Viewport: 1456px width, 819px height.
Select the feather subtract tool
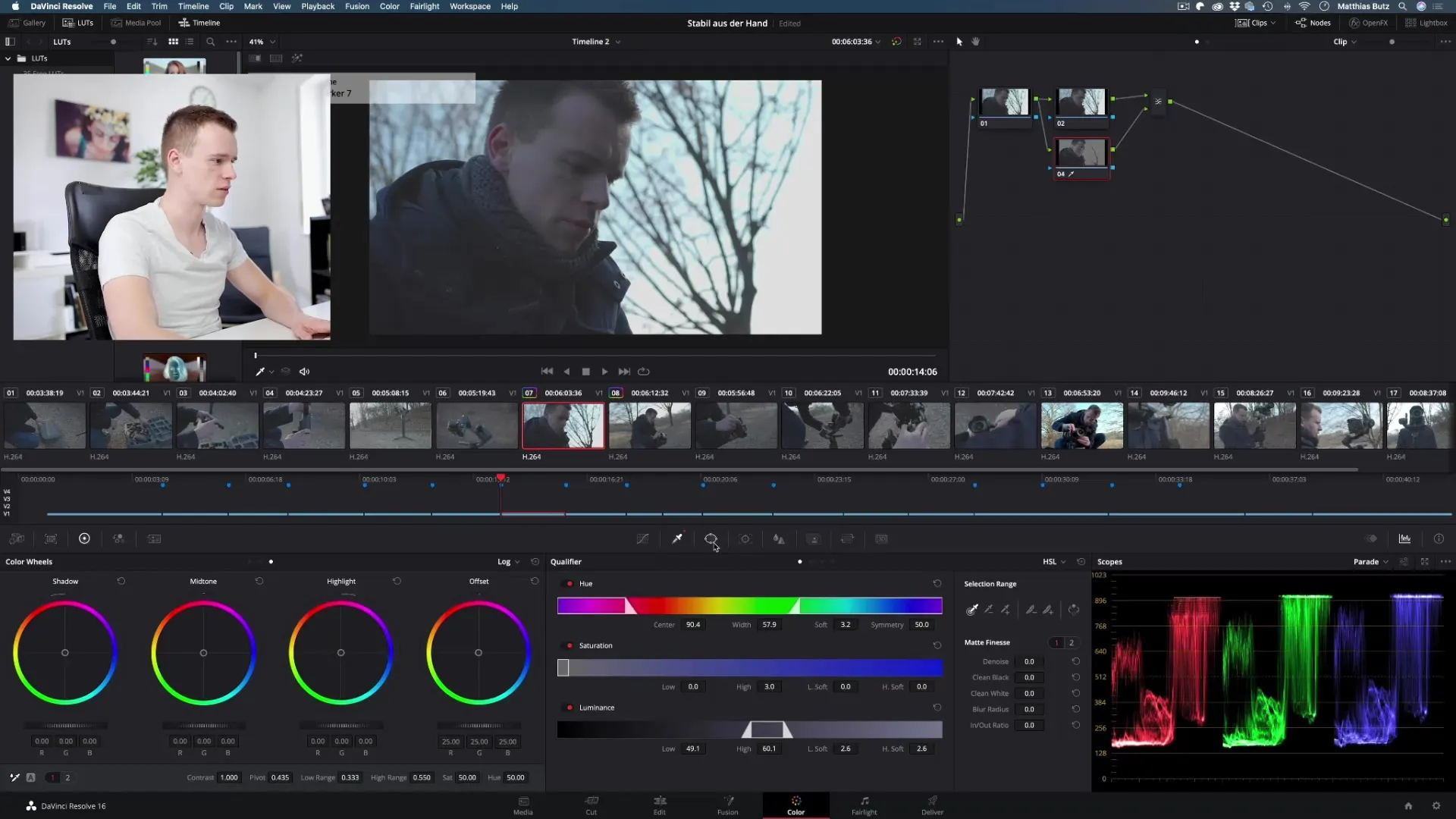coord(1031,610)
